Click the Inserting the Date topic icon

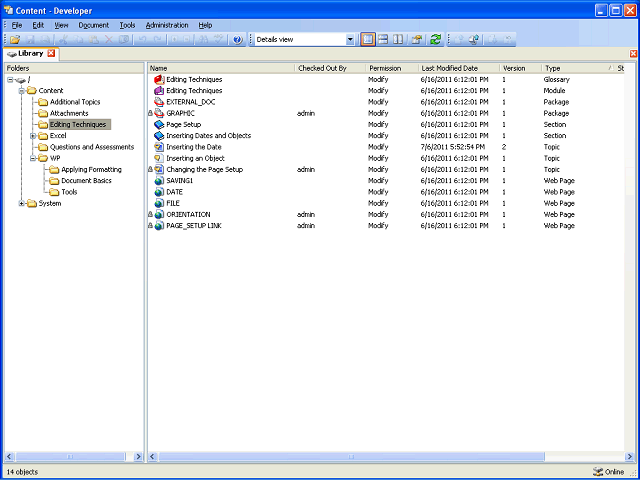pyautogui.click(x=159, y=147)
